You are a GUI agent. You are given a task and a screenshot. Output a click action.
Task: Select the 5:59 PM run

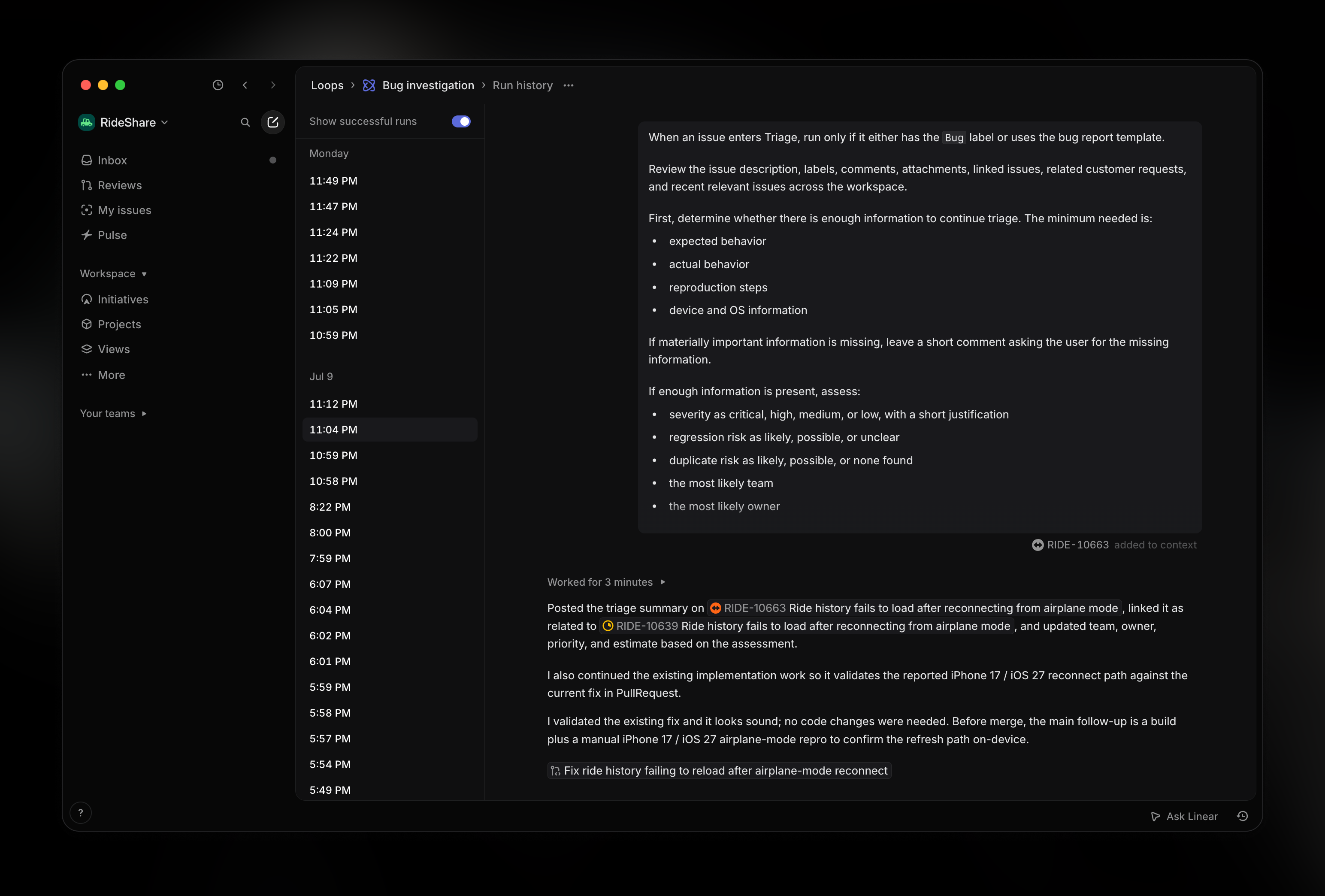point(390,687)
